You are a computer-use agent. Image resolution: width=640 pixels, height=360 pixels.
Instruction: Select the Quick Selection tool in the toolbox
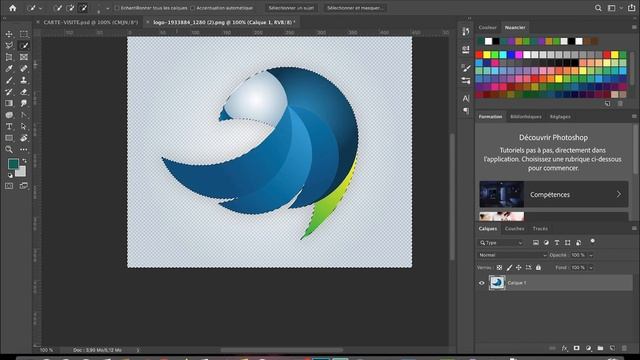(24, 46)
